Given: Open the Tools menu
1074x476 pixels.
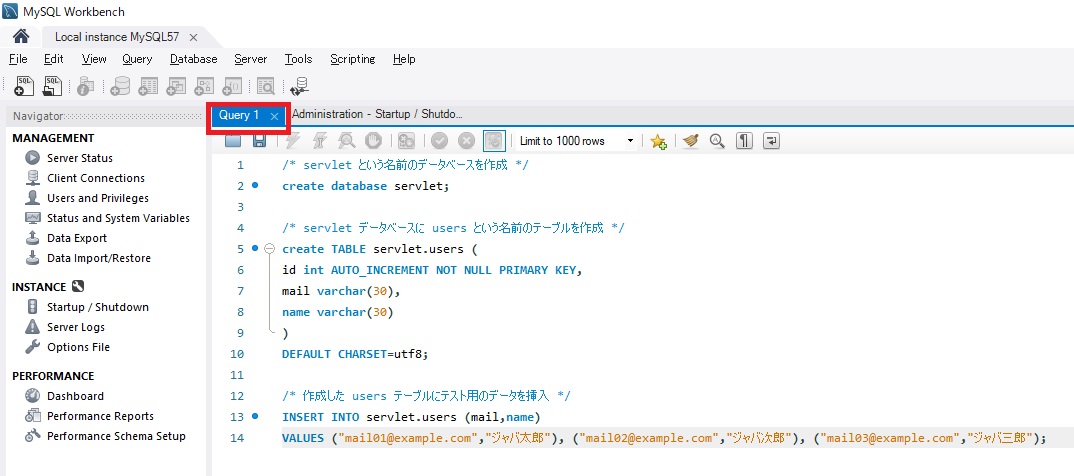Looking at the screenshot, I should [x=299, y=59].
